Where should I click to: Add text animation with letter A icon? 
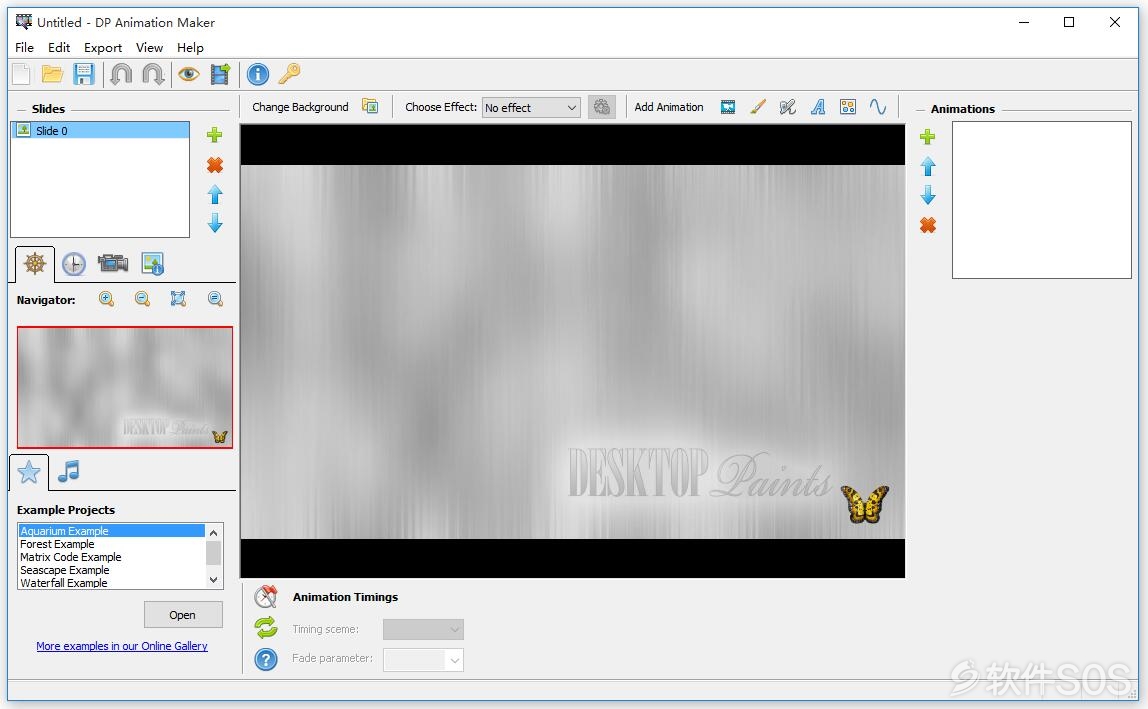tap(818, 107)
